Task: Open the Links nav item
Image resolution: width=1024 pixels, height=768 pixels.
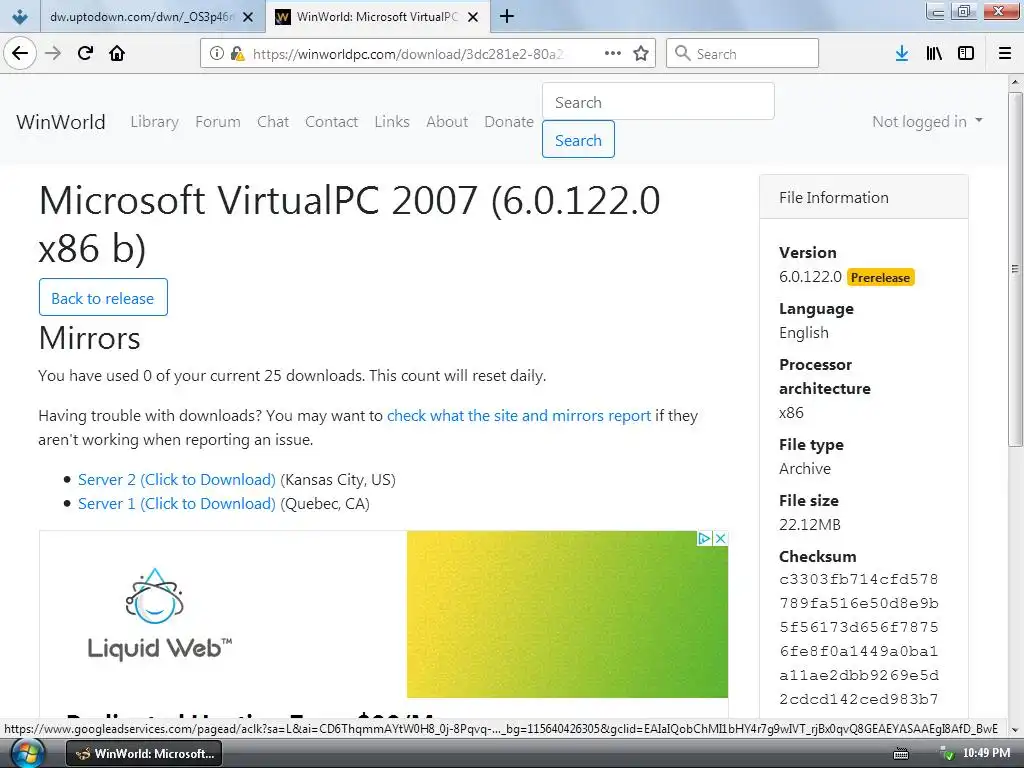Action: tap(392, 121)
